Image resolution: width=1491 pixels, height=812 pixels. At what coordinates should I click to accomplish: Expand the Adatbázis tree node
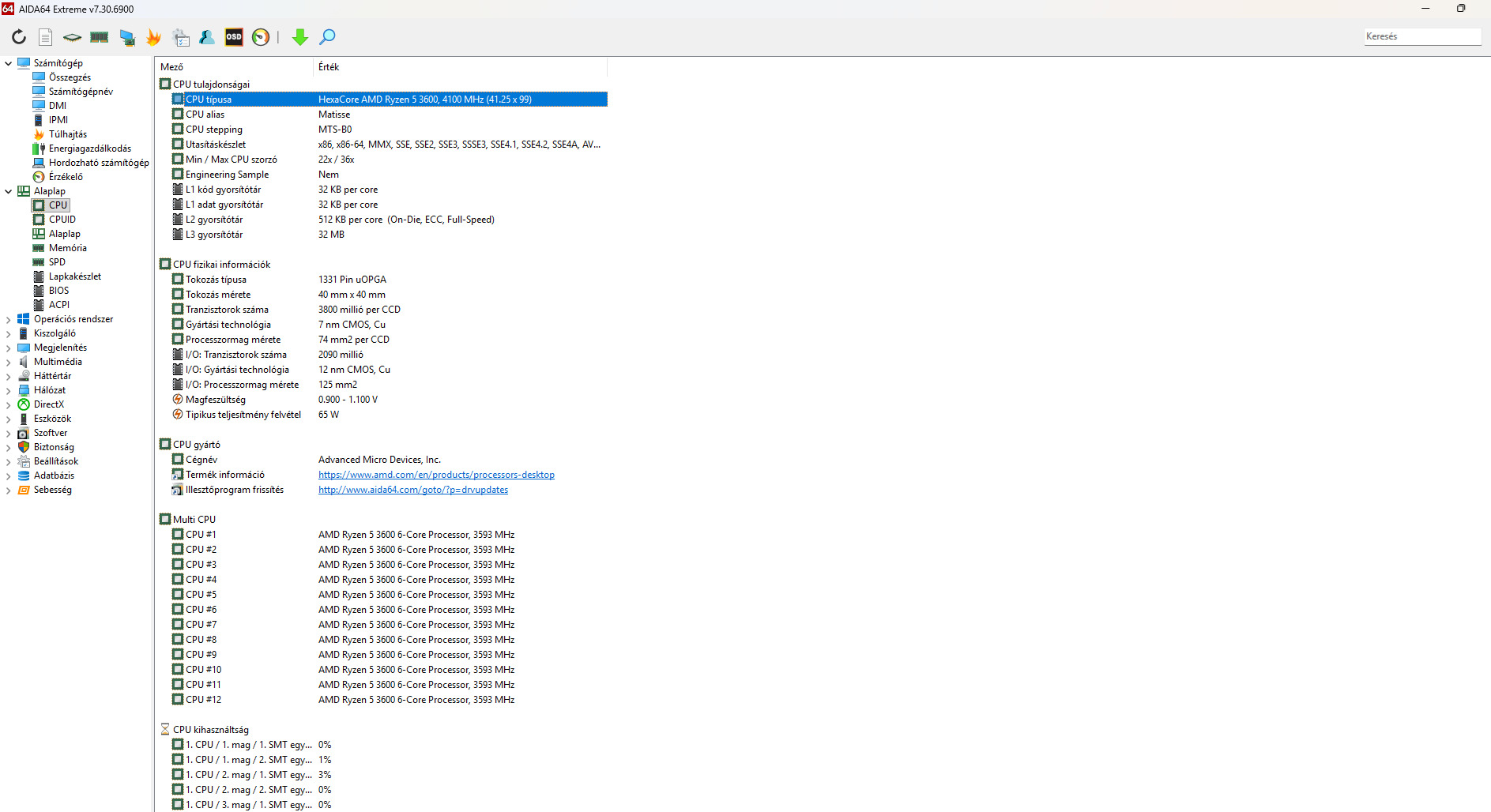pos(9,476)
